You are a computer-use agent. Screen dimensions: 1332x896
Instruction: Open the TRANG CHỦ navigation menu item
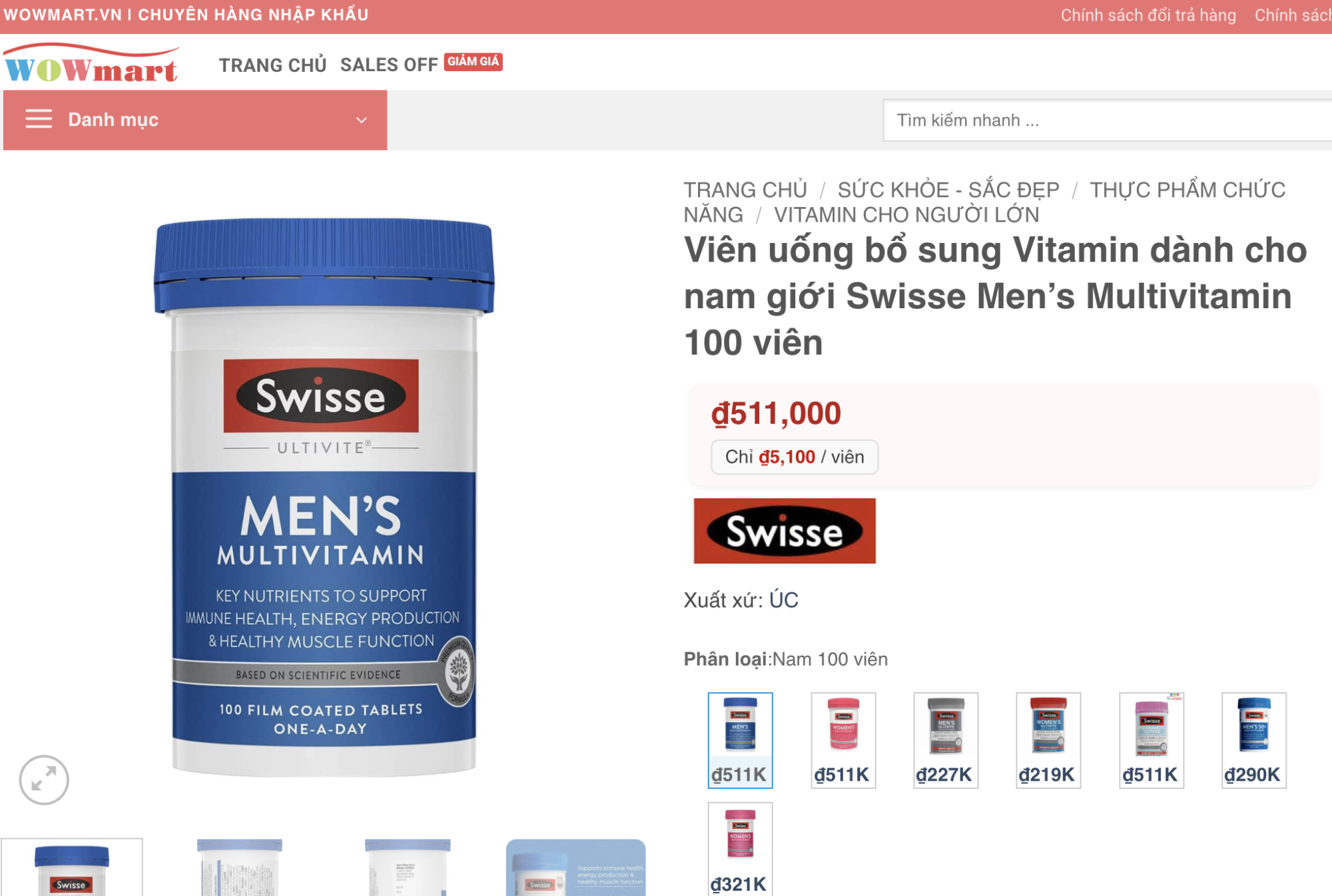(272, 65)
